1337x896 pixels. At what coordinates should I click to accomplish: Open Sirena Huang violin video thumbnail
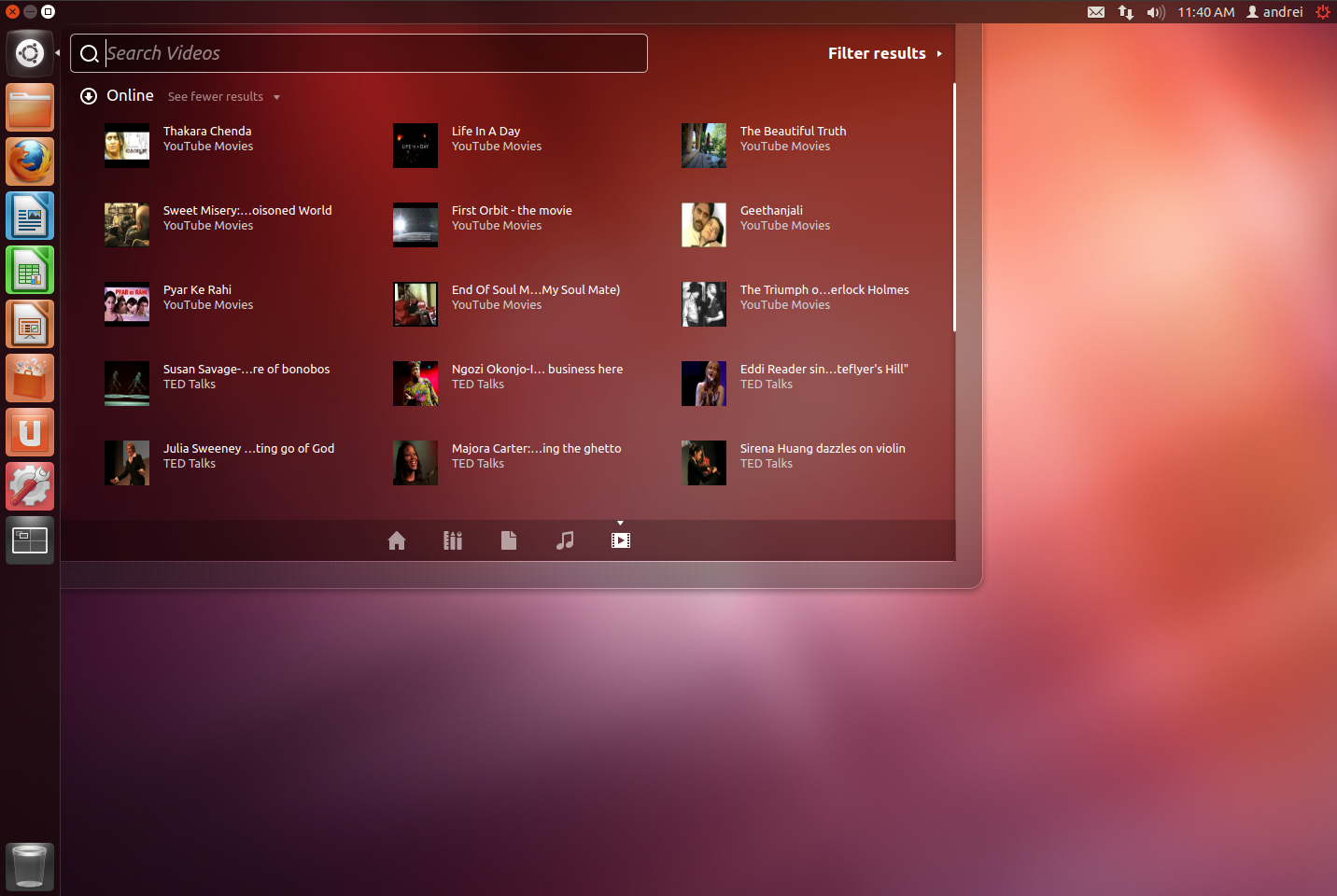tap(704, 463)
